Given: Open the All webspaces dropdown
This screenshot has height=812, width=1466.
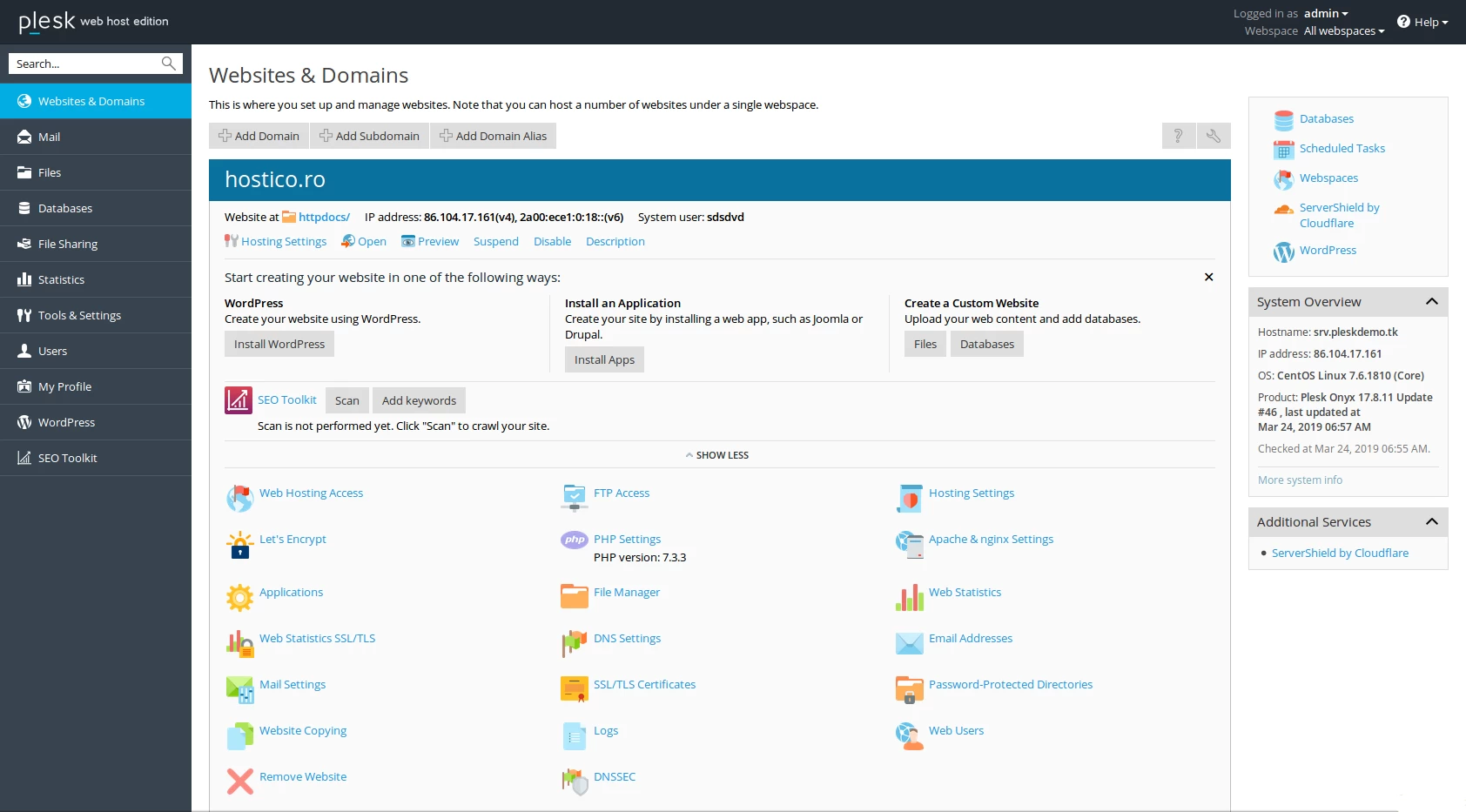Looking at the screenshot, I should tap(1343, 31).
